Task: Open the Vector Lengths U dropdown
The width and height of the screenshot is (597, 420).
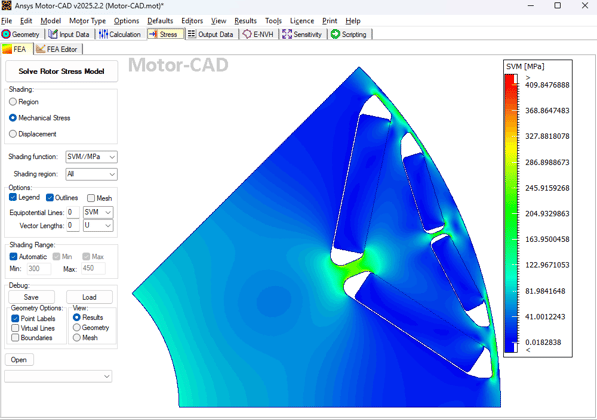Action: pos(98,225)
